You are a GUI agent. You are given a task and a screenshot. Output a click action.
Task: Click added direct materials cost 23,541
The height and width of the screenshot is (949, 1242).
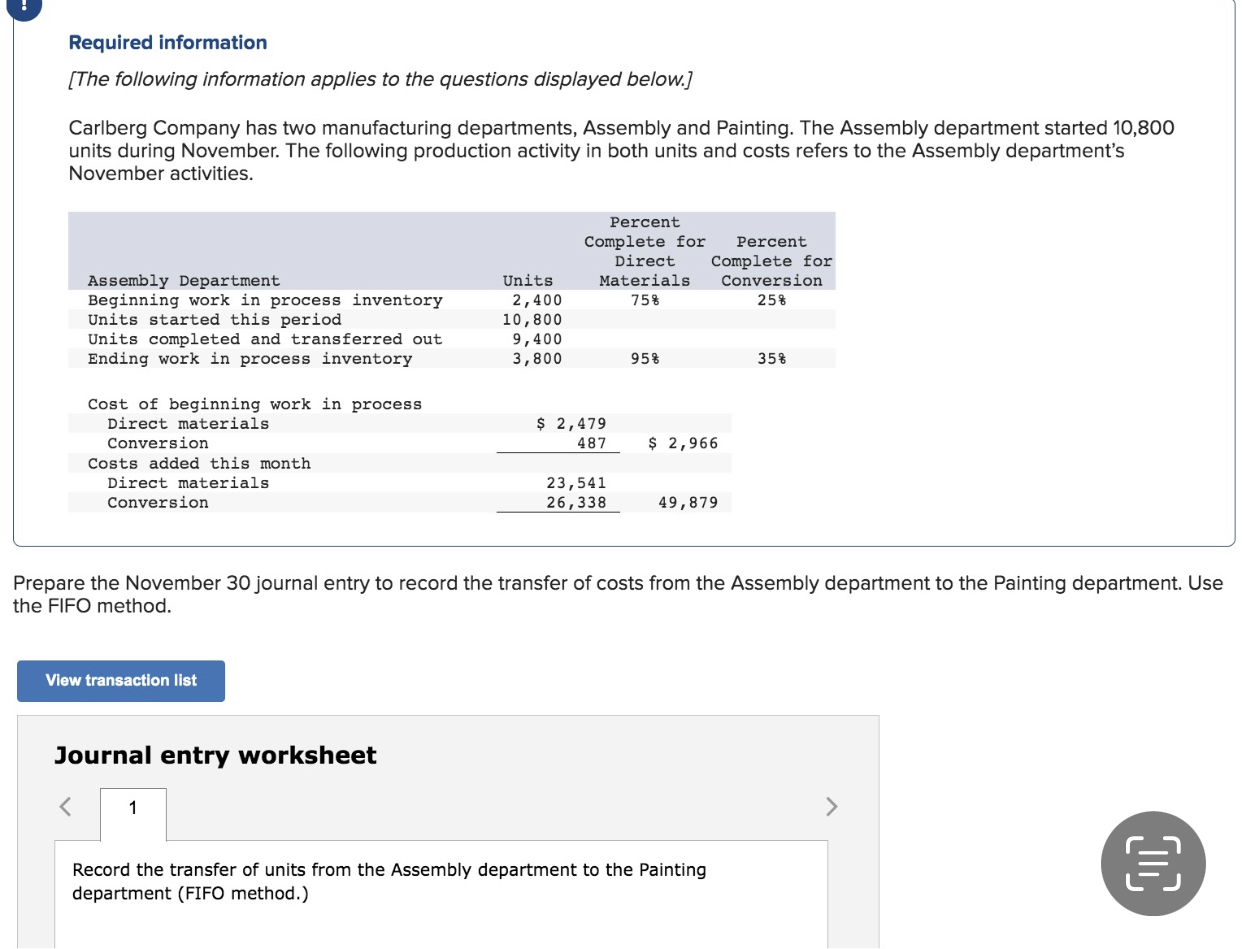click(x=577, y=483)
